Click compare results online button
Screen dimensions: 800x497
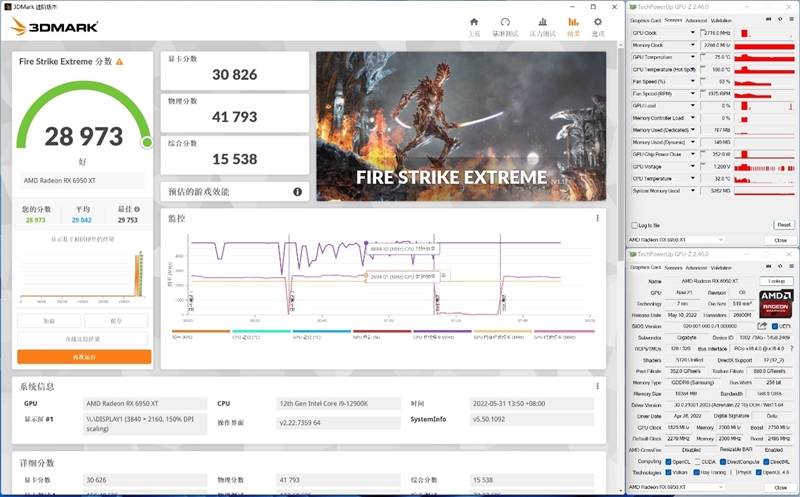pyautogui.click(x=83, y=339)
